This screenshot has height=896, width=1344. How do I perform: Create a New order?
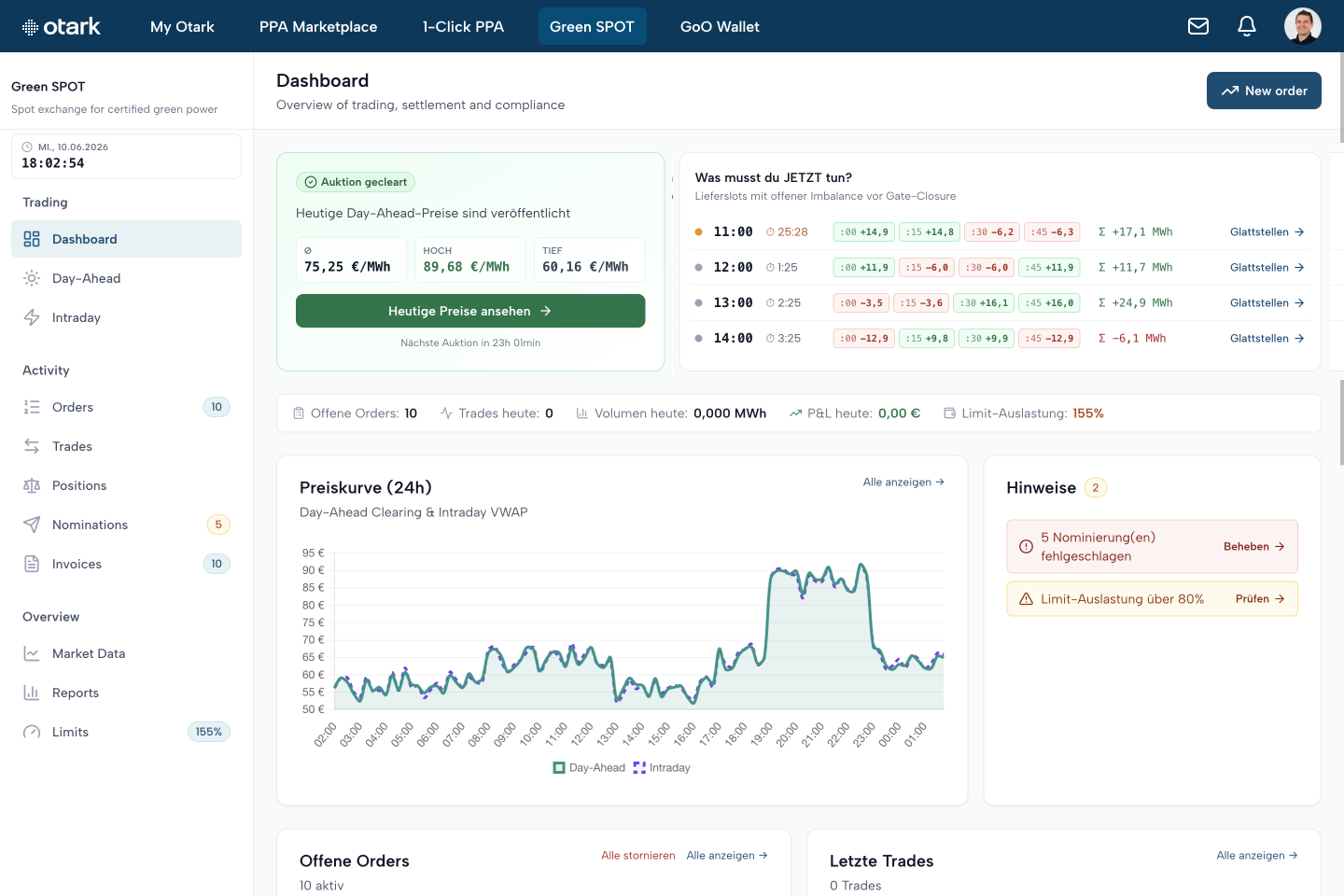[1264, 91]
